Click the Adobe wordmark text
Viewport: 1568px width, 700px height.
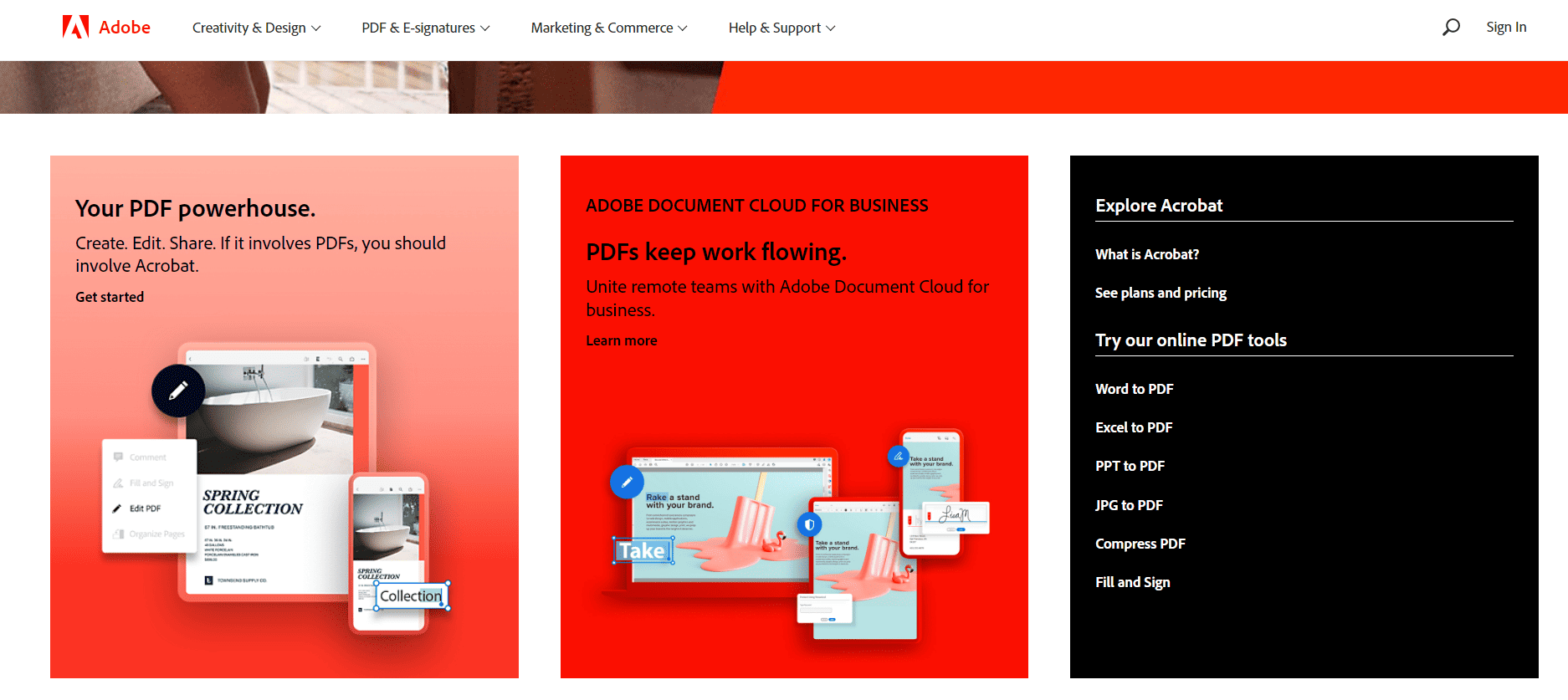click(125, 27)
